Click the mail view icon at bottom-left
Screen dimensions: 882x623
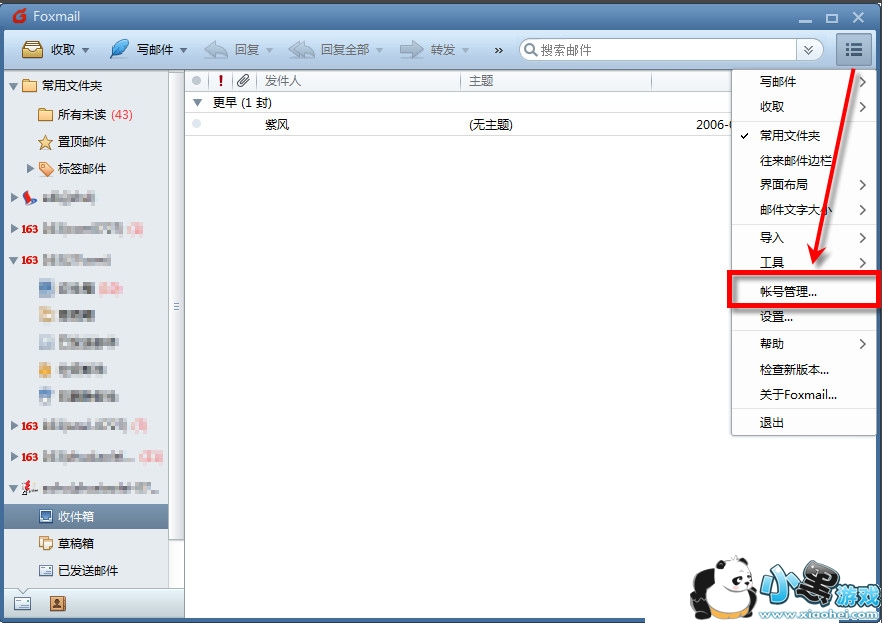tap(22, 603)
